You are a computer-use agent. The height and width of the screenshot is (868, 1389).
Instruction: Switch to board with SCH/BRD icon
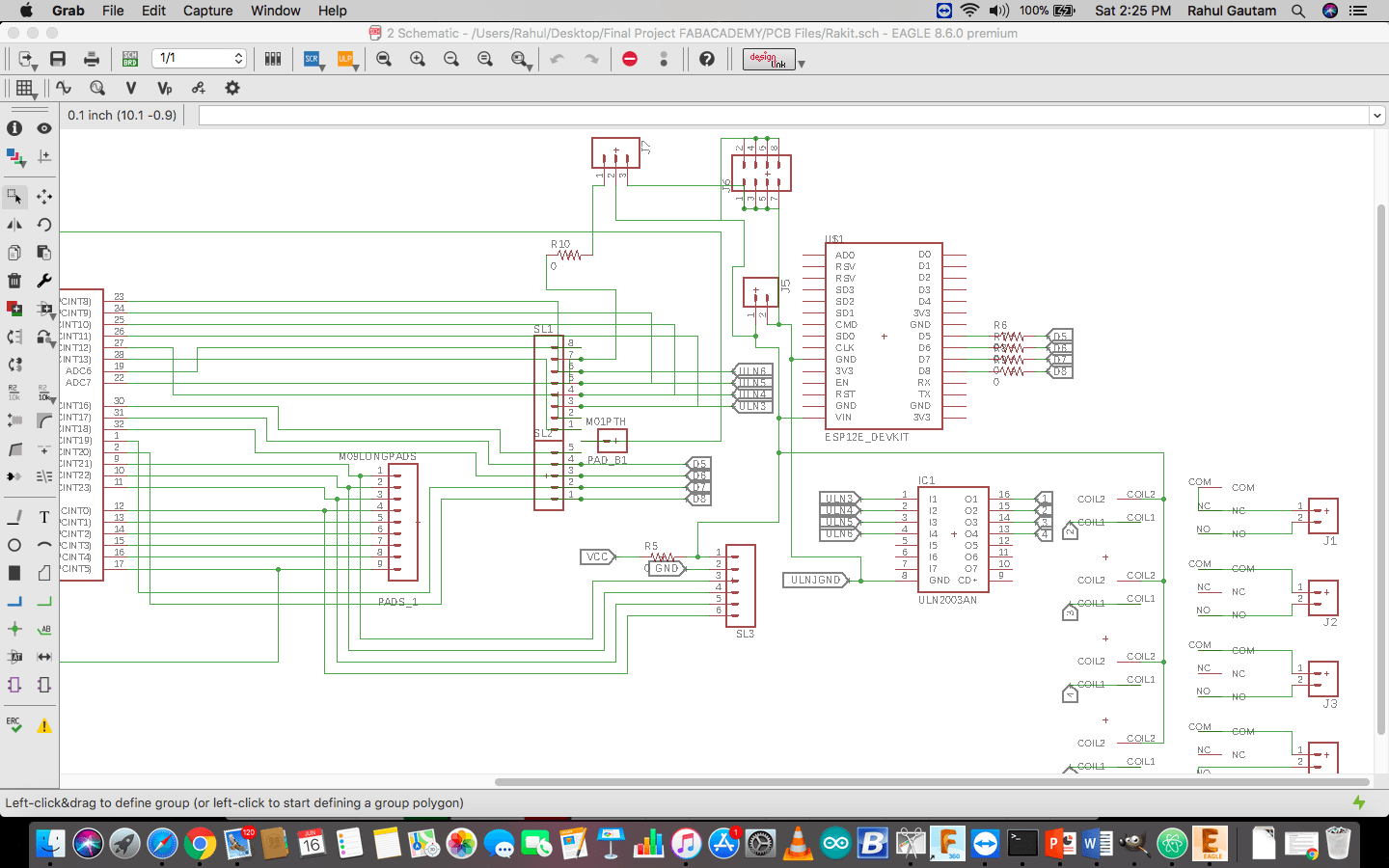tap(130, 59)
